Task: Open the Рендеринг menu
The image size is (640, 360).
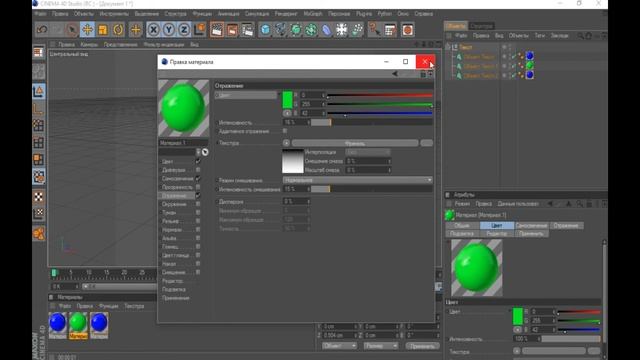Action: 286,14
